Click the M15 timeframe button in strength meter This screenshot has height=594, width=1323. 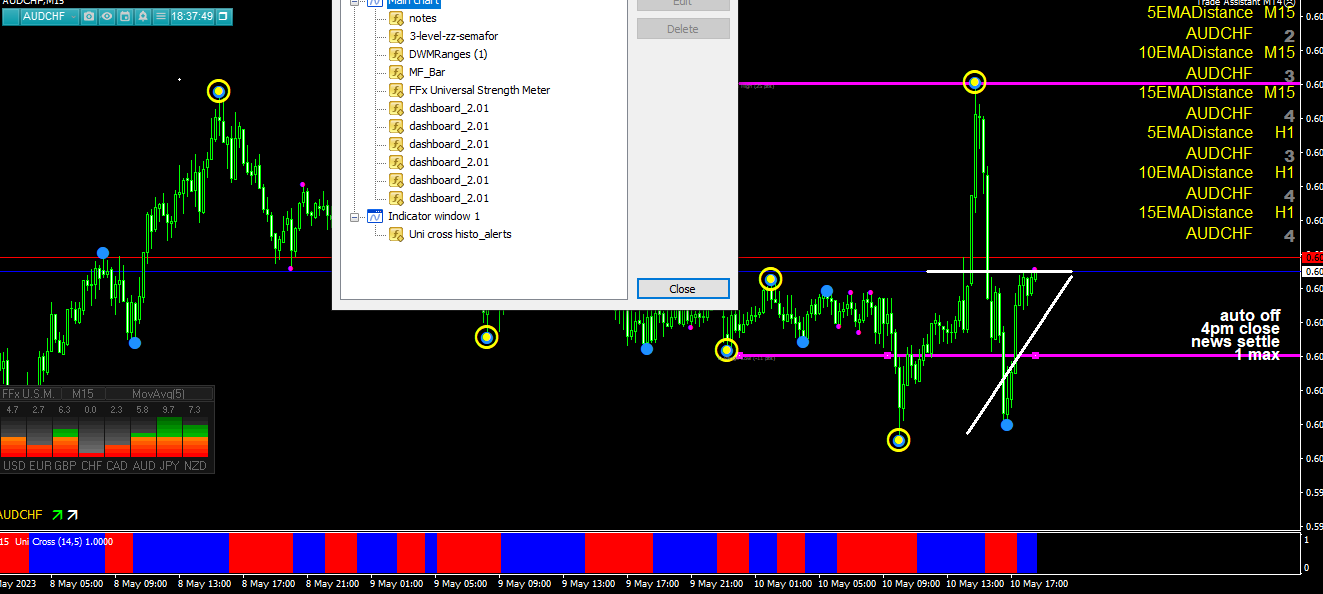coord(82,394)
